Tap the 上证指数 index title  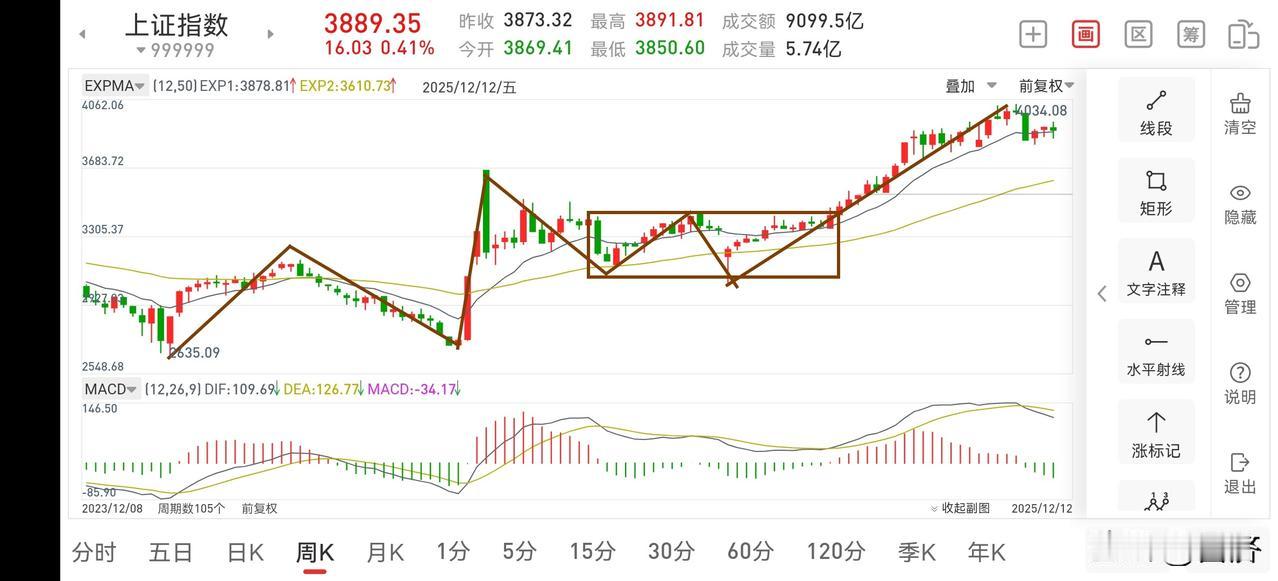[x=176, y=24]
